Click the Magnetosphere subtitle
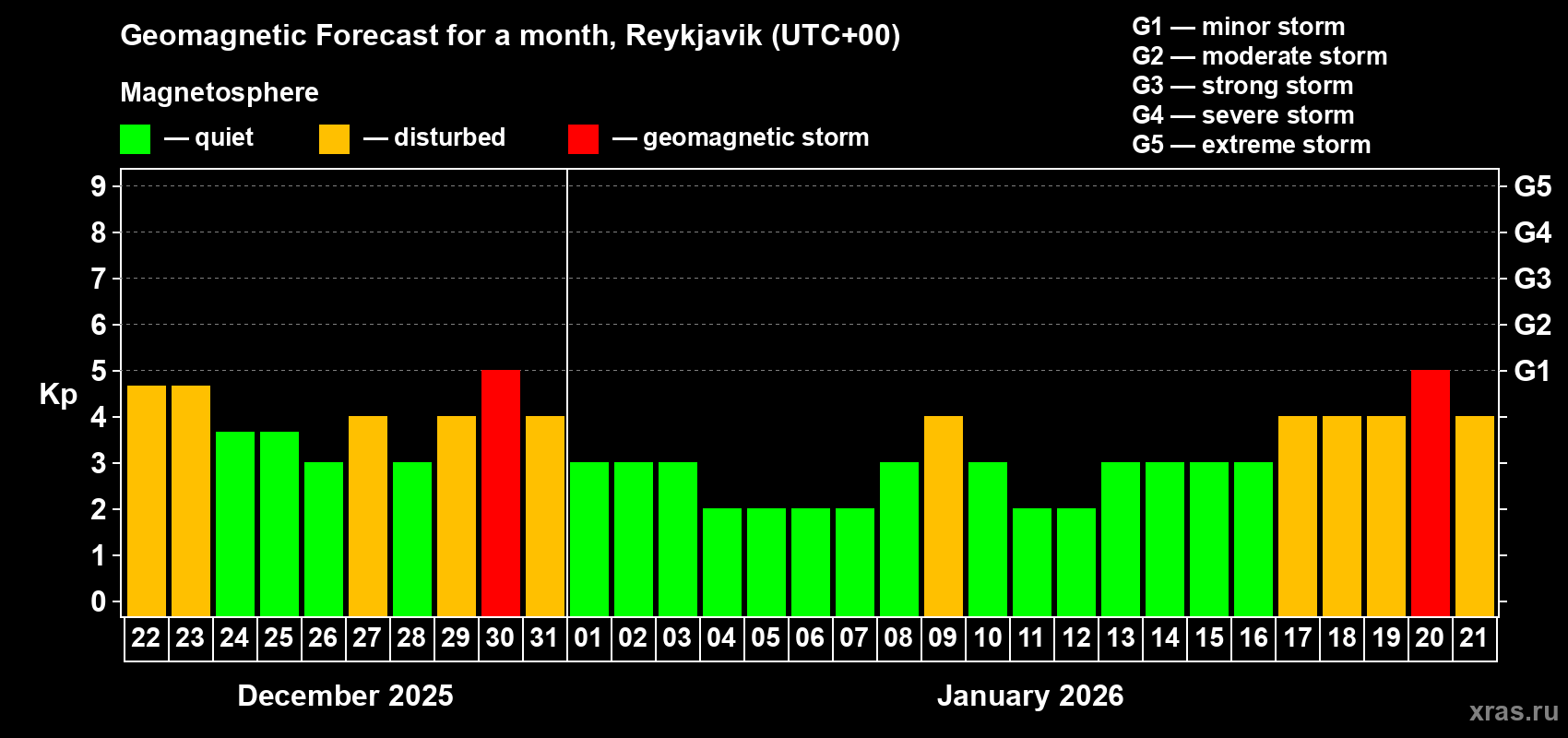Image resolution: width=1568 pixels, height=738 pixels. pos(220,93)
